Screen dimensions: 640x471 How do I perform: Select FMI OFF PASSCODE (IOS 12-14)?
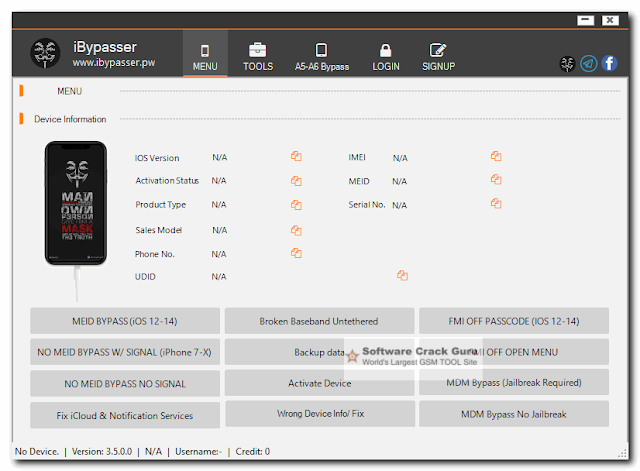tap(514, 321)
